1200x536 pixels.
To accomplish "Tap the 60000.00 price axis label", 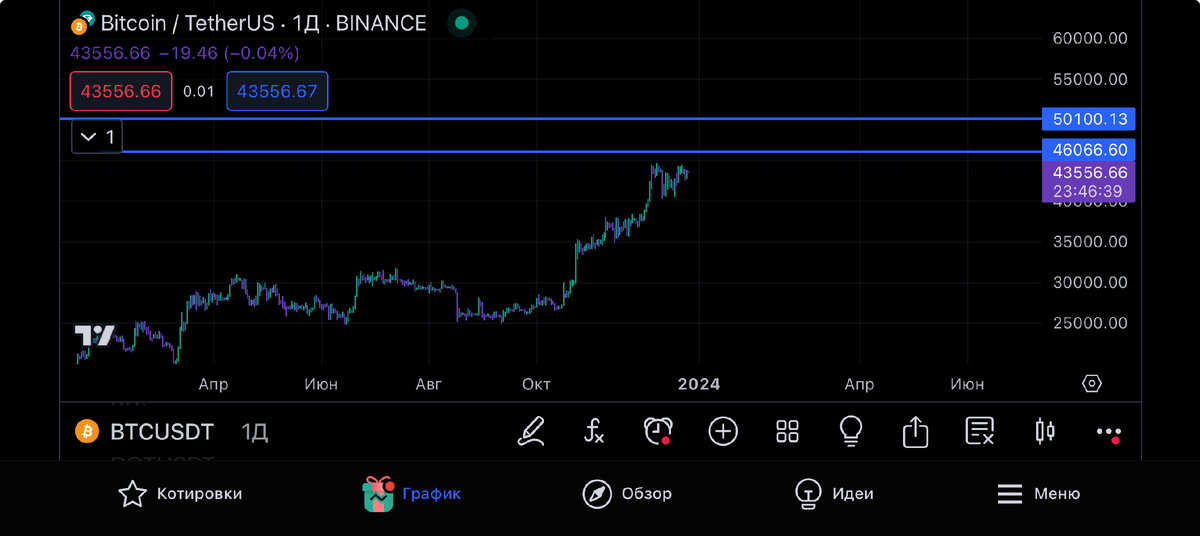I will coord(1090,38).
